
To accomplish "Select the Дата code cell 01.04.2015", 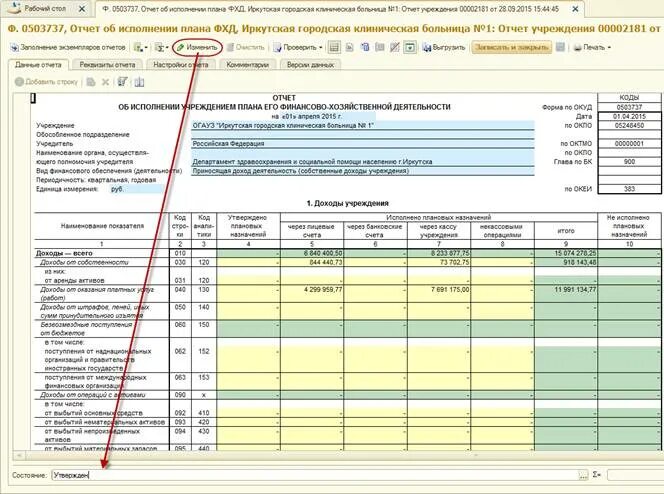I will click(629, 116).
